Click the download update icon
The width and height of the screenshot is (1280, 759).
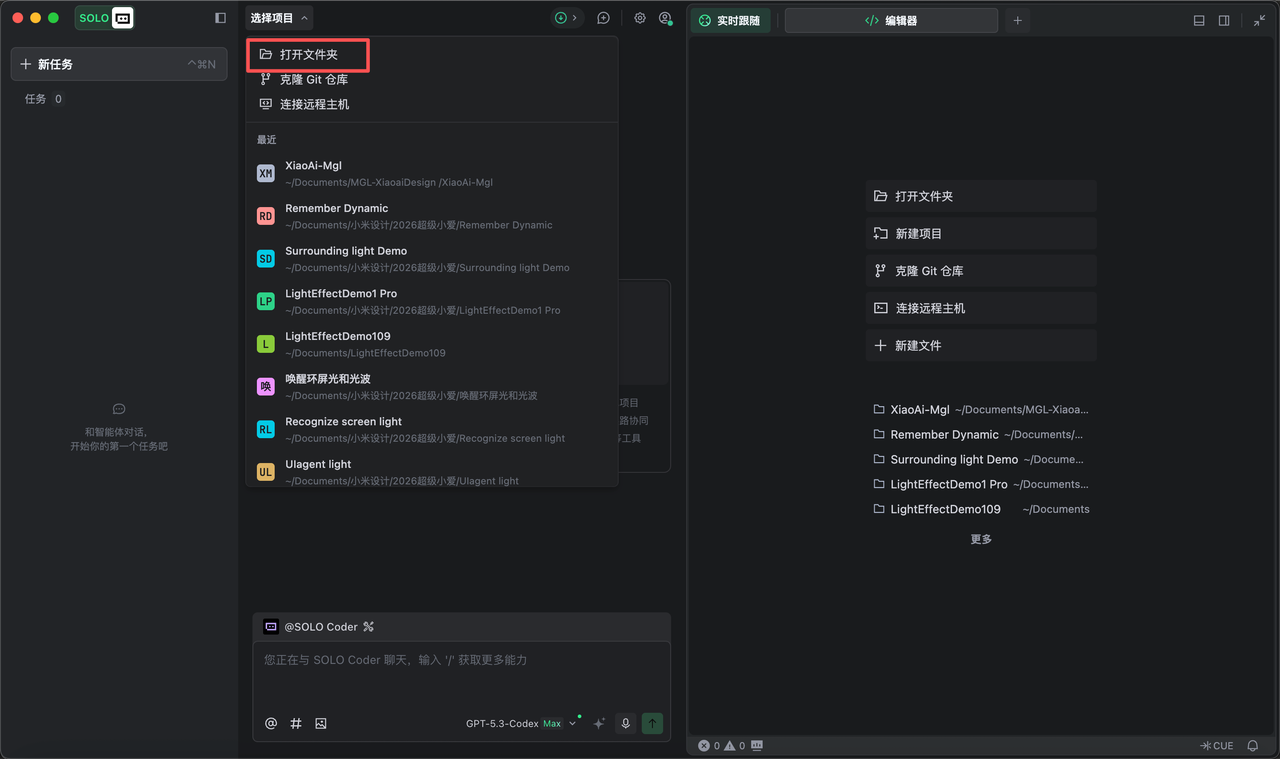[x=561, y=18]
